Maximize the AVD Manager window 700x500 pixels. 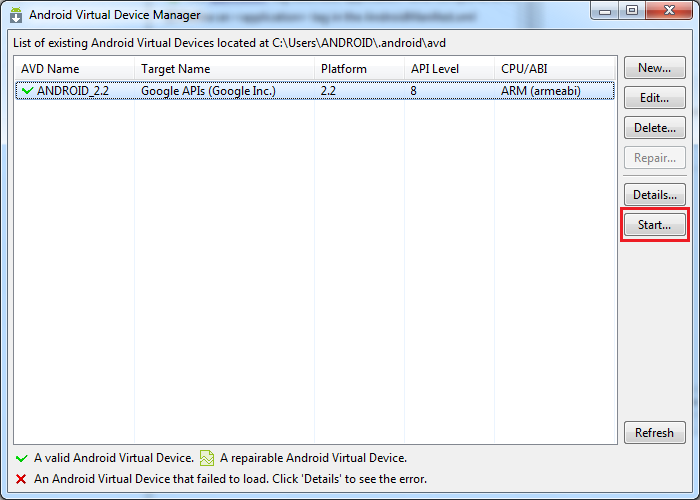coord(632,10)
